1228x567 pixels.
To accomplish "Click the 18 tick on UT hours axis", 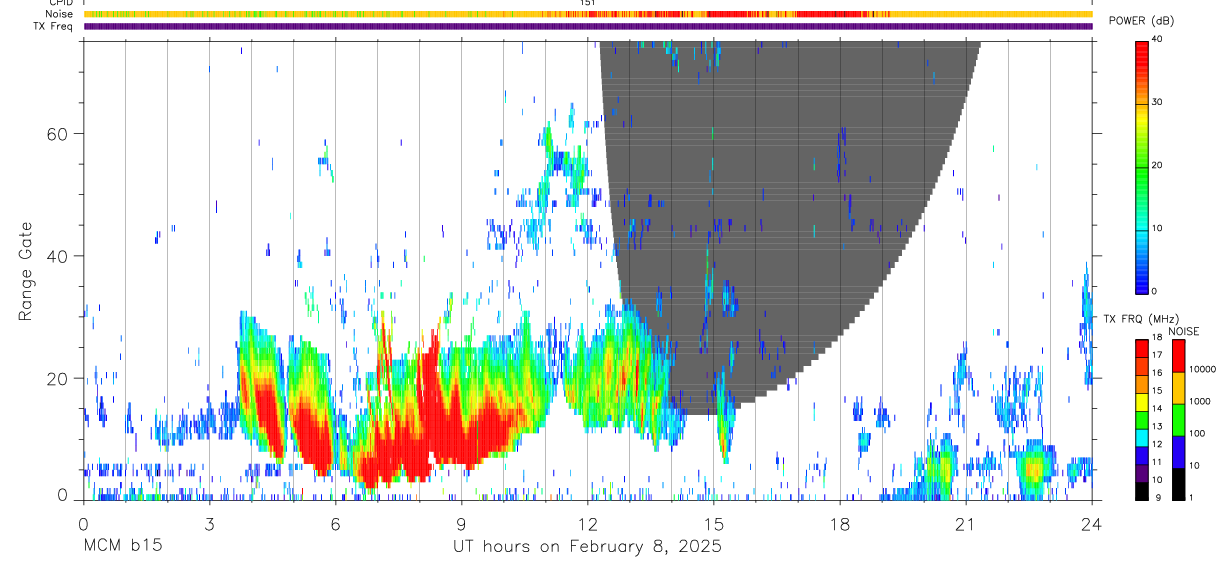I will point(840,523).
